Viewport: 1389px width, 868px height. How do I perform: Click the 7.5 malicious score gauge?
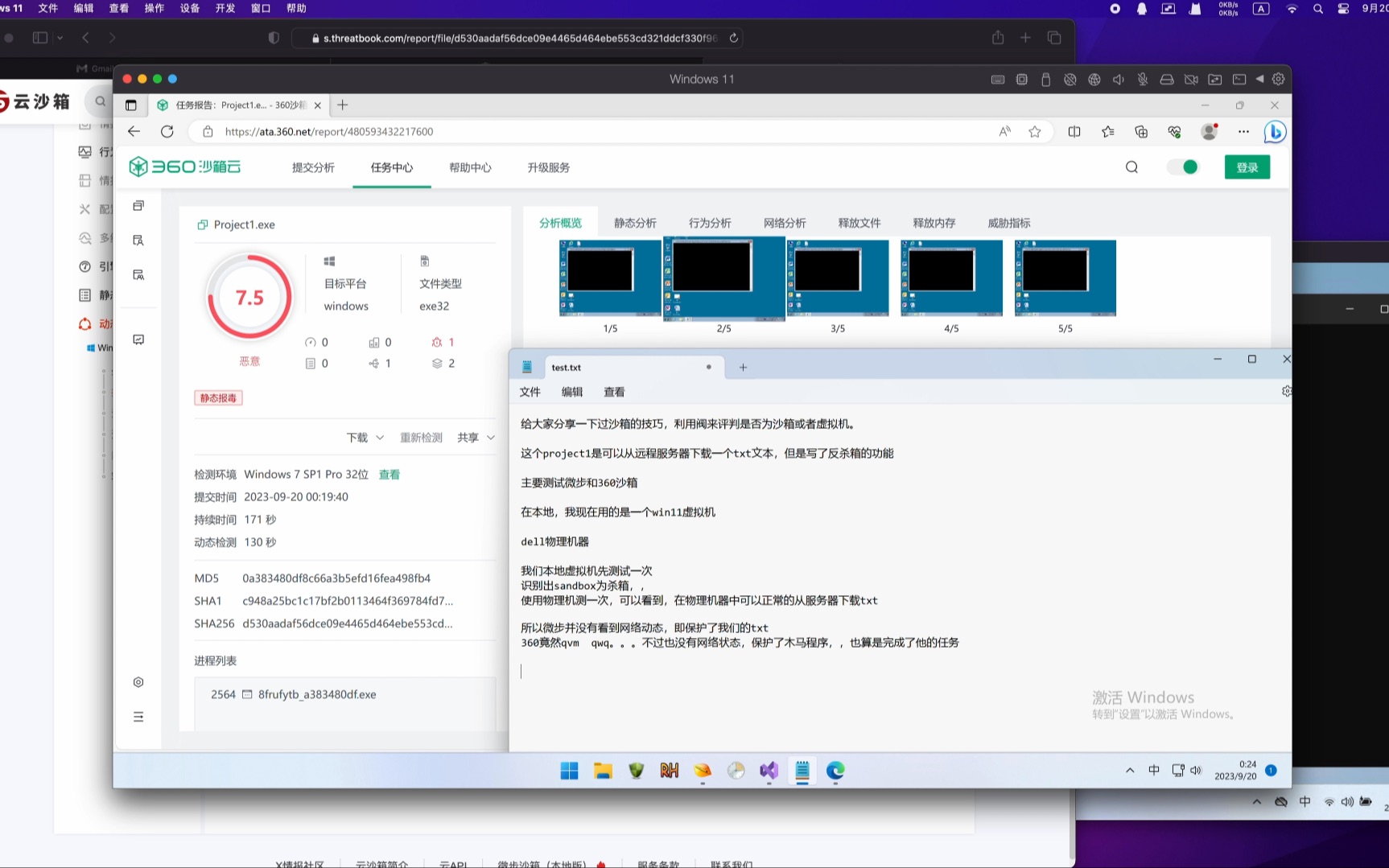[249, 298]
